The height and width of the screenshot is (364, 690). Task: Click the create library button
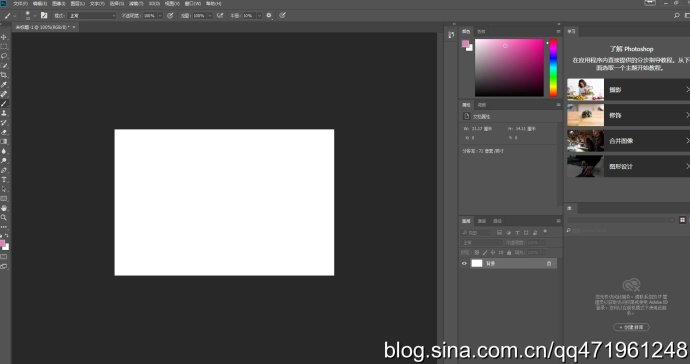[631, 327]
